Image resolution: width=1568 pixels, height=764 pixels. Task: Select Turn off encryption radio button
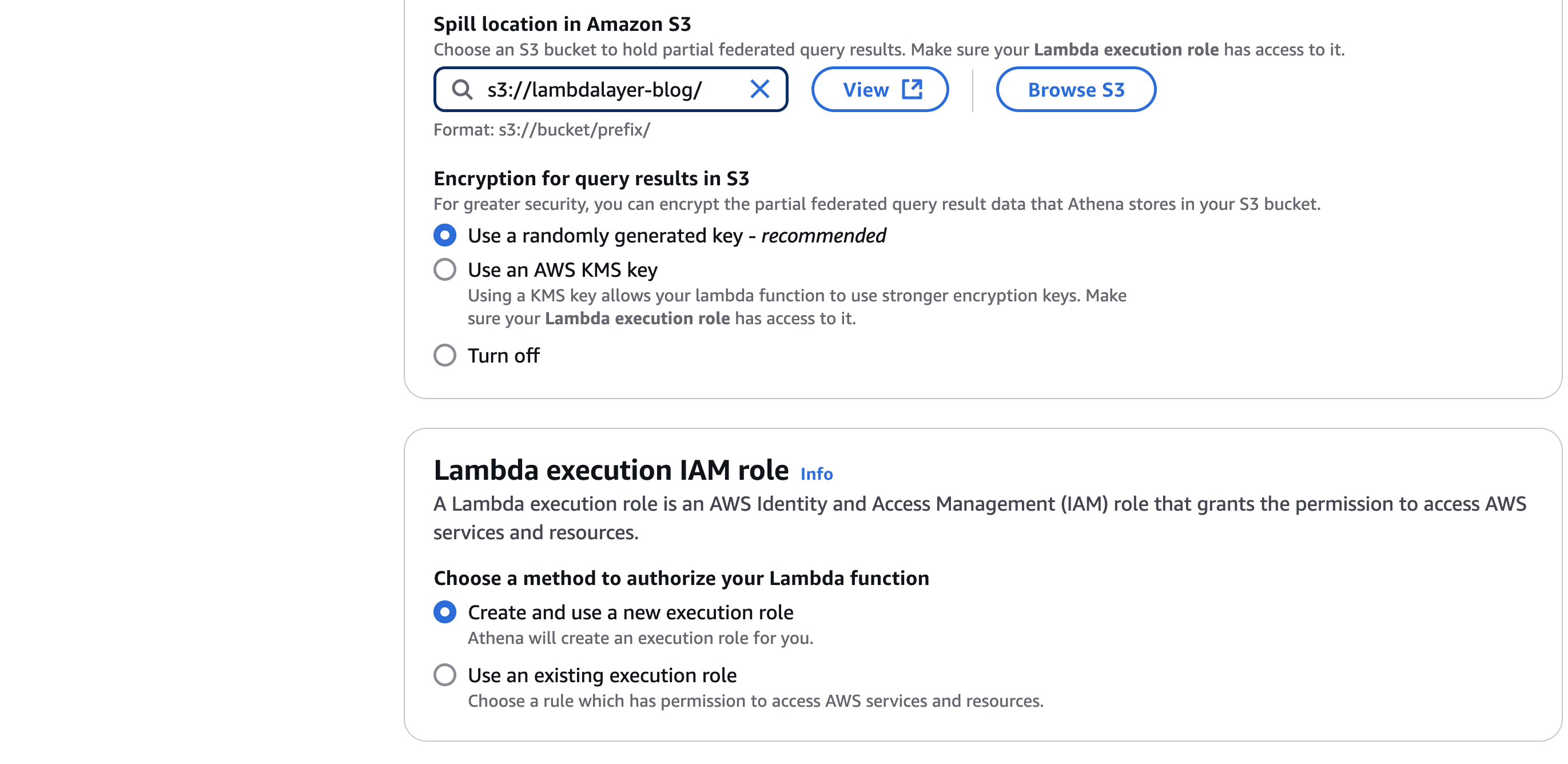tap(445, 355)
